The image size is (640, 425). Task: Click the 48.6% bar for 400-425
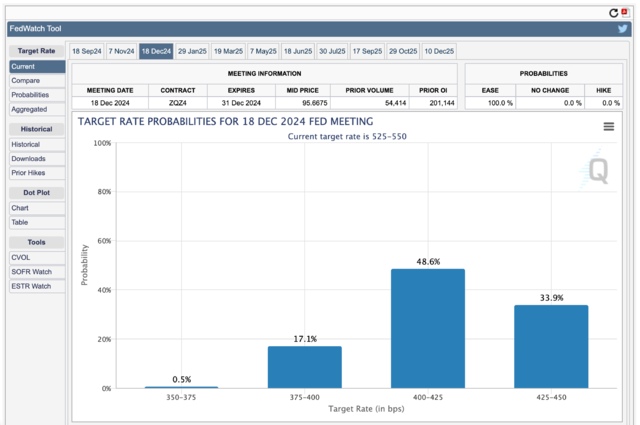point(427,328)
